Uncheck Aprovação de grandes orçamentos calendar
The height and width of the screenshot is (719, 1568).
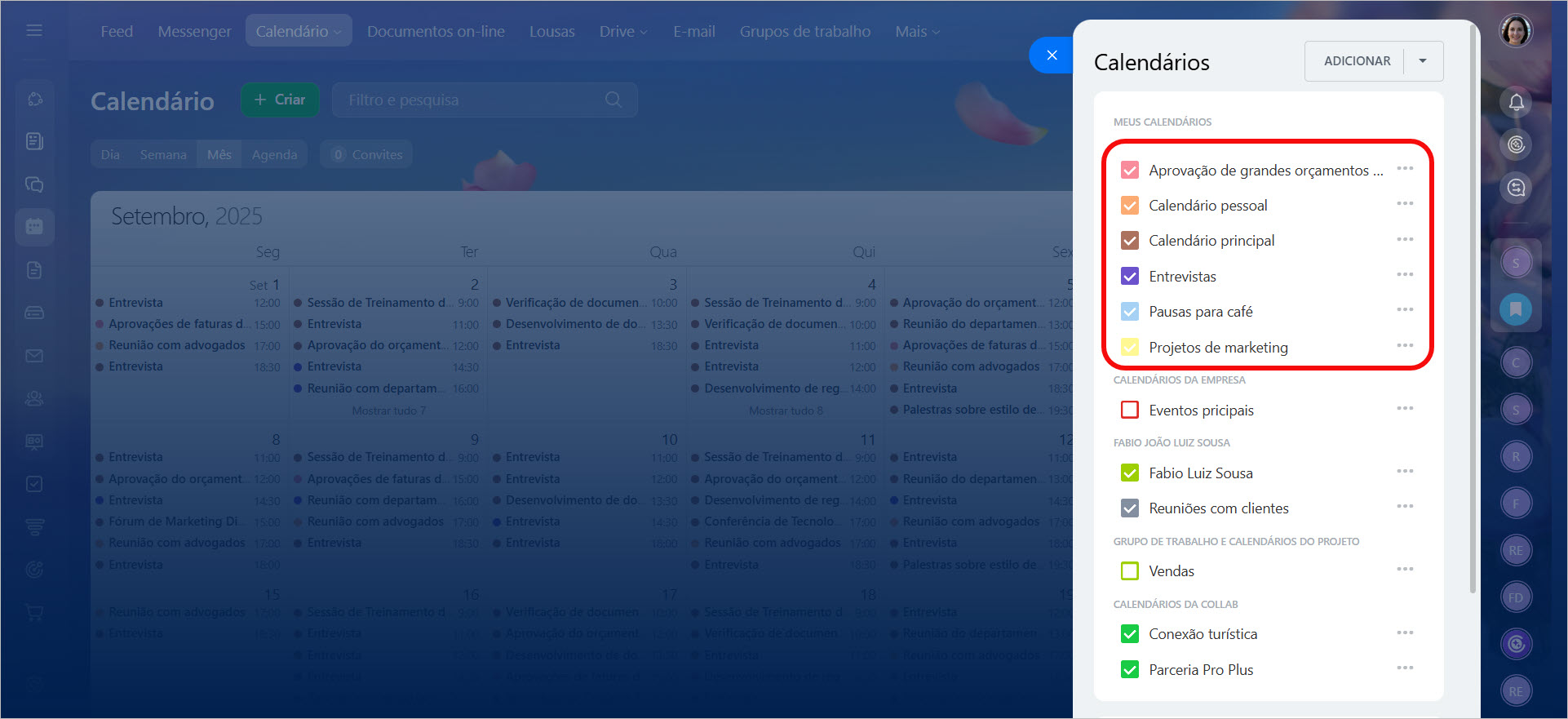(1129, 170)
